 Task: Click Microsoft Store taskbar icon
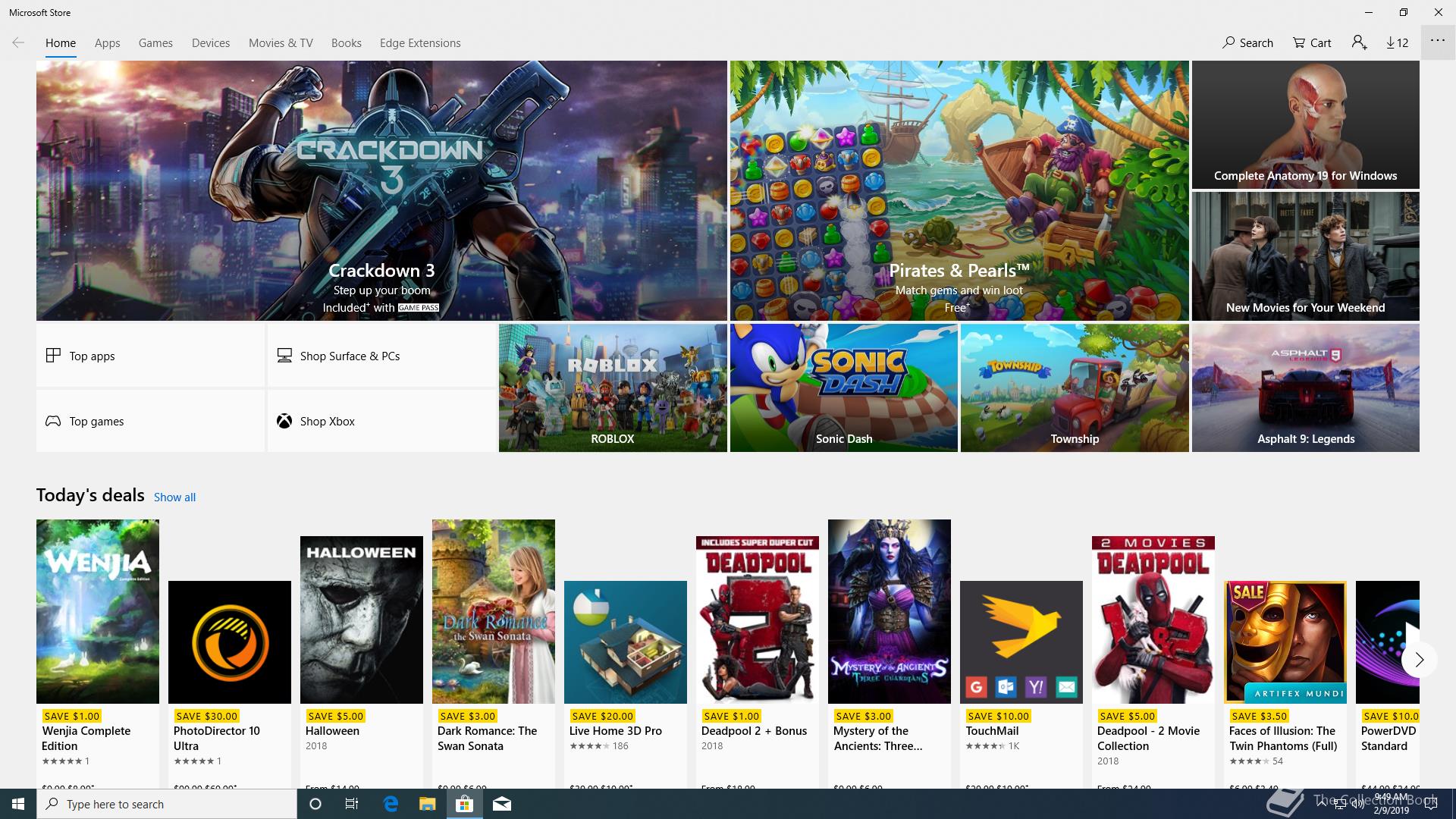465,804
